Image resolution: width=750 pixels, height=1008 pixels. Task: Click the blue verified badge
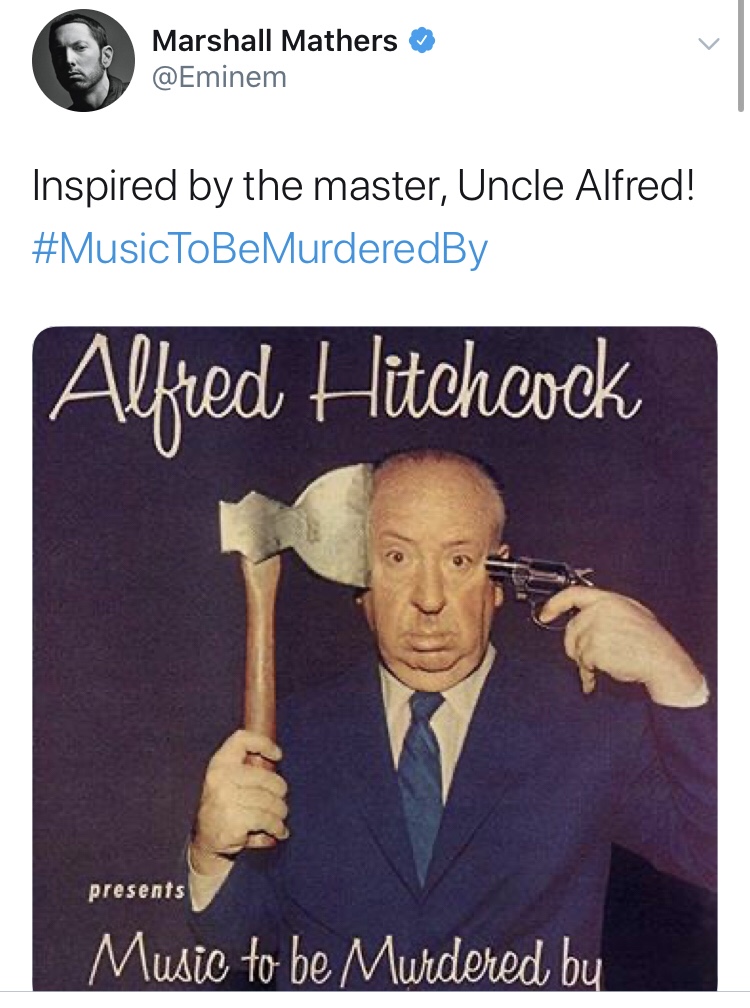click(x=422, y=40)
